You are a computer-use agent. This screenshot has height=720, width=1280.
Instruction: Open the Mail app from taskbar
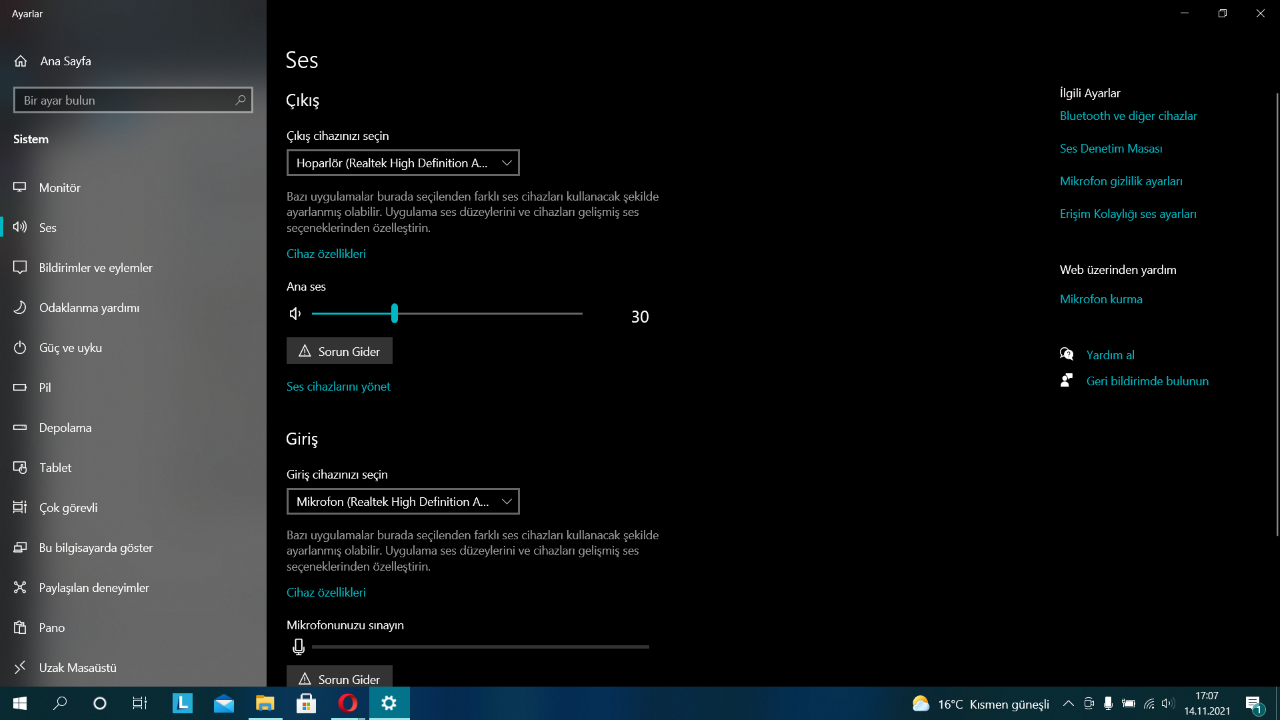[224, 703]
